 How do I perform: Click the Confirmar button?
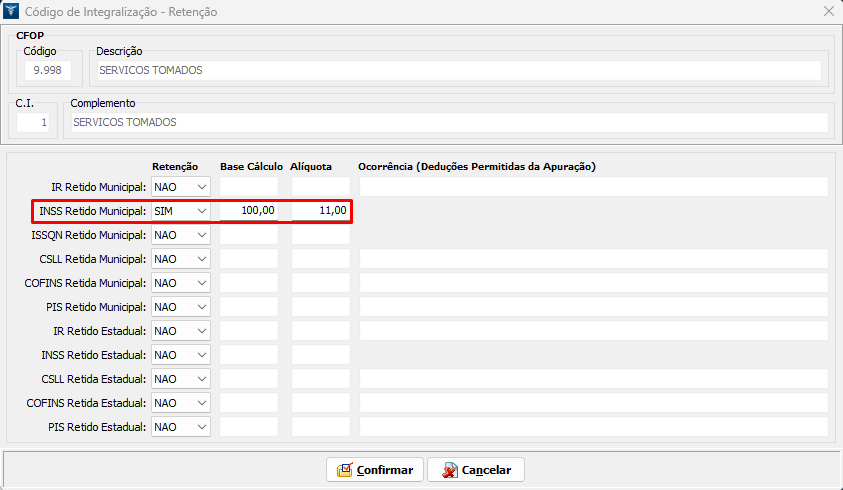(375, 470)
